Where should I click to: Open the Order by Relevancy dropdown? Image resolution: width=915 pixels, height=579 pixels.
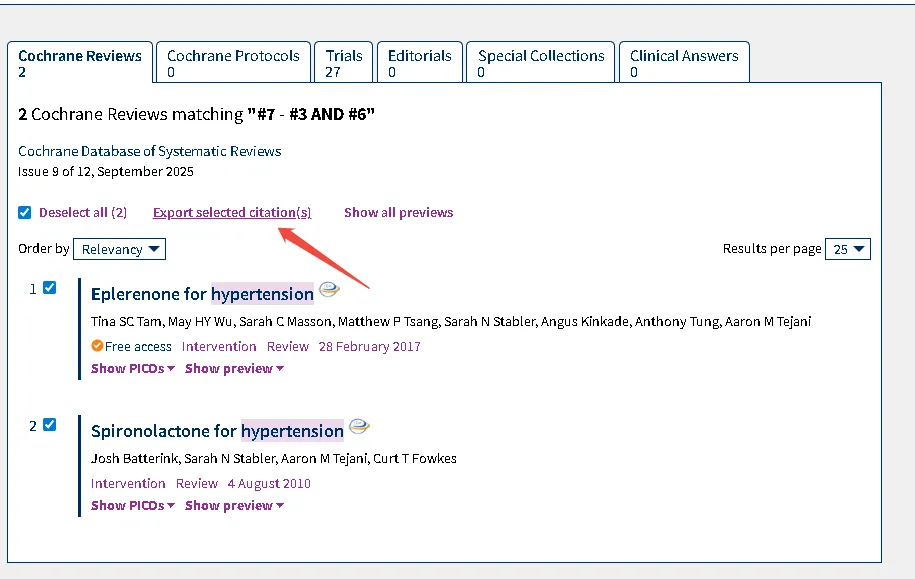(x=120, y=249)
